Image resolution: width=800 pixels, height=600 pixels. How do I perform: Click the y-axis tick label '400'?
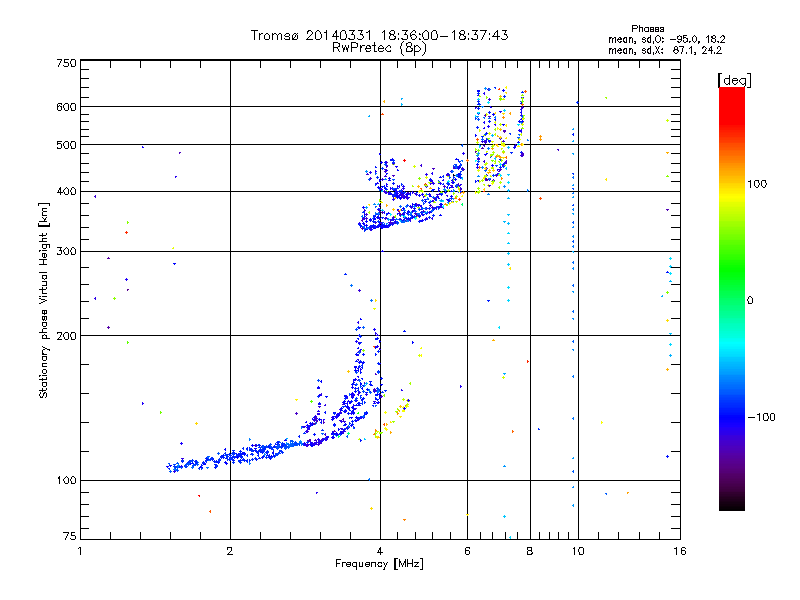click(66, 192)
